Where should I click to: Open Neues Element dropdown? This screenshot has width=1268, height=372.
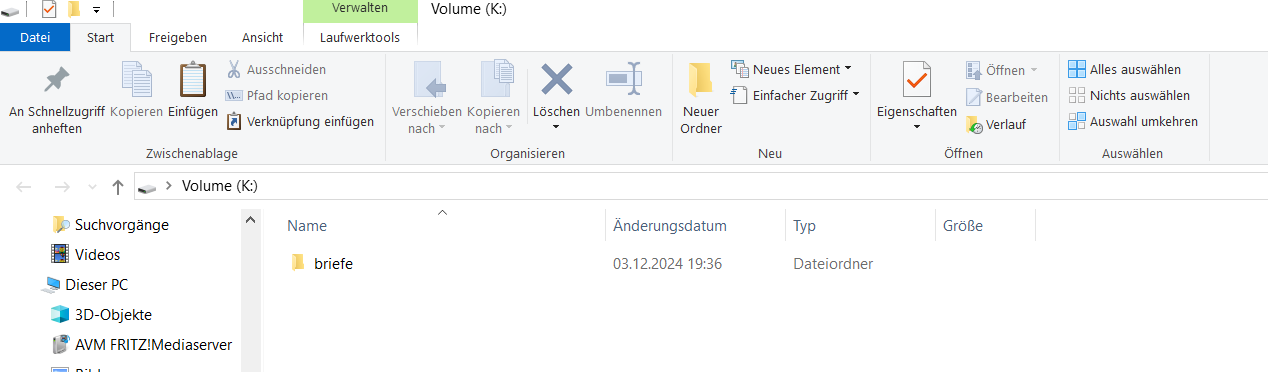point(791,69)
